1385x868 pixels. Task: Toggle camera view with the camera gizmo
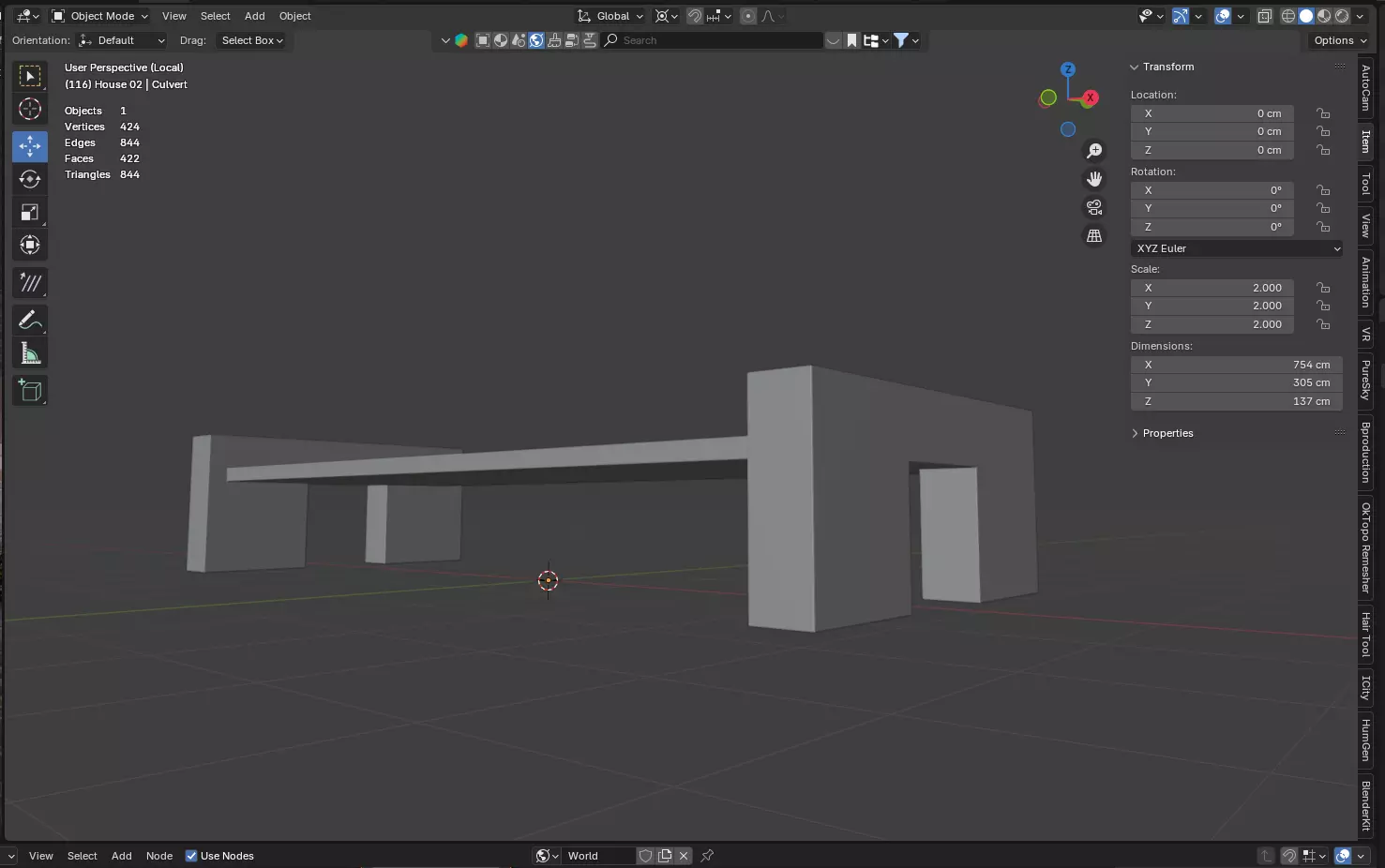(1094, 207)
